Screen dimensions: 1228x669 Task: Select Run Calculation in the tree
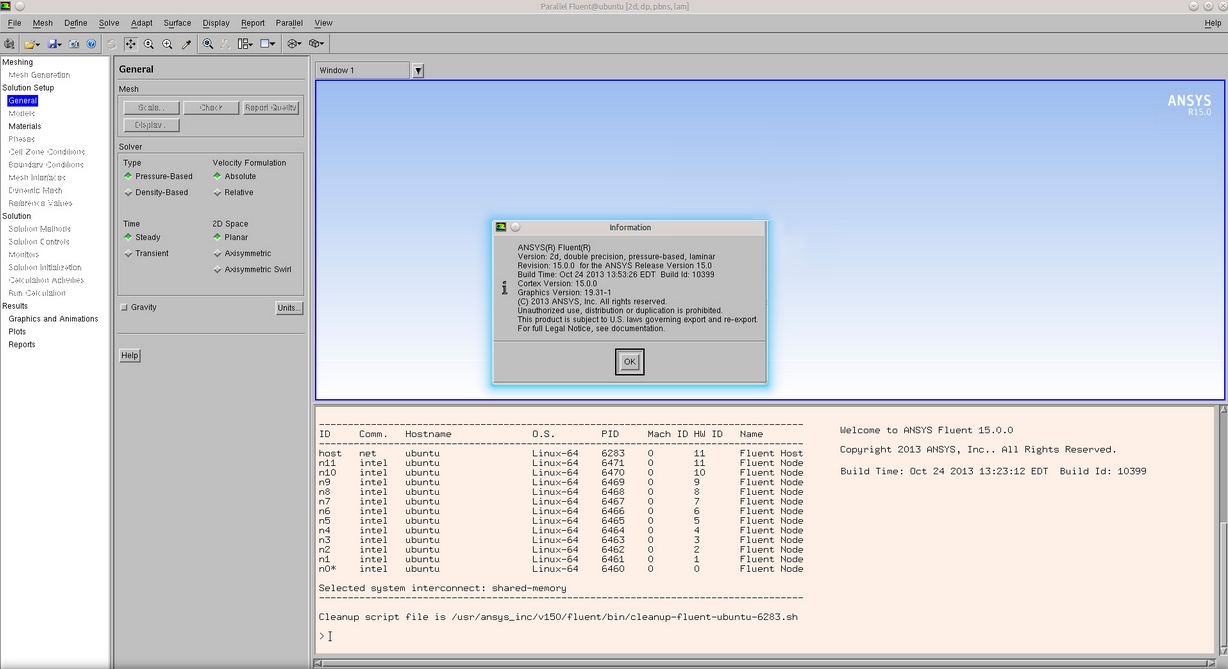click(37, 293)
